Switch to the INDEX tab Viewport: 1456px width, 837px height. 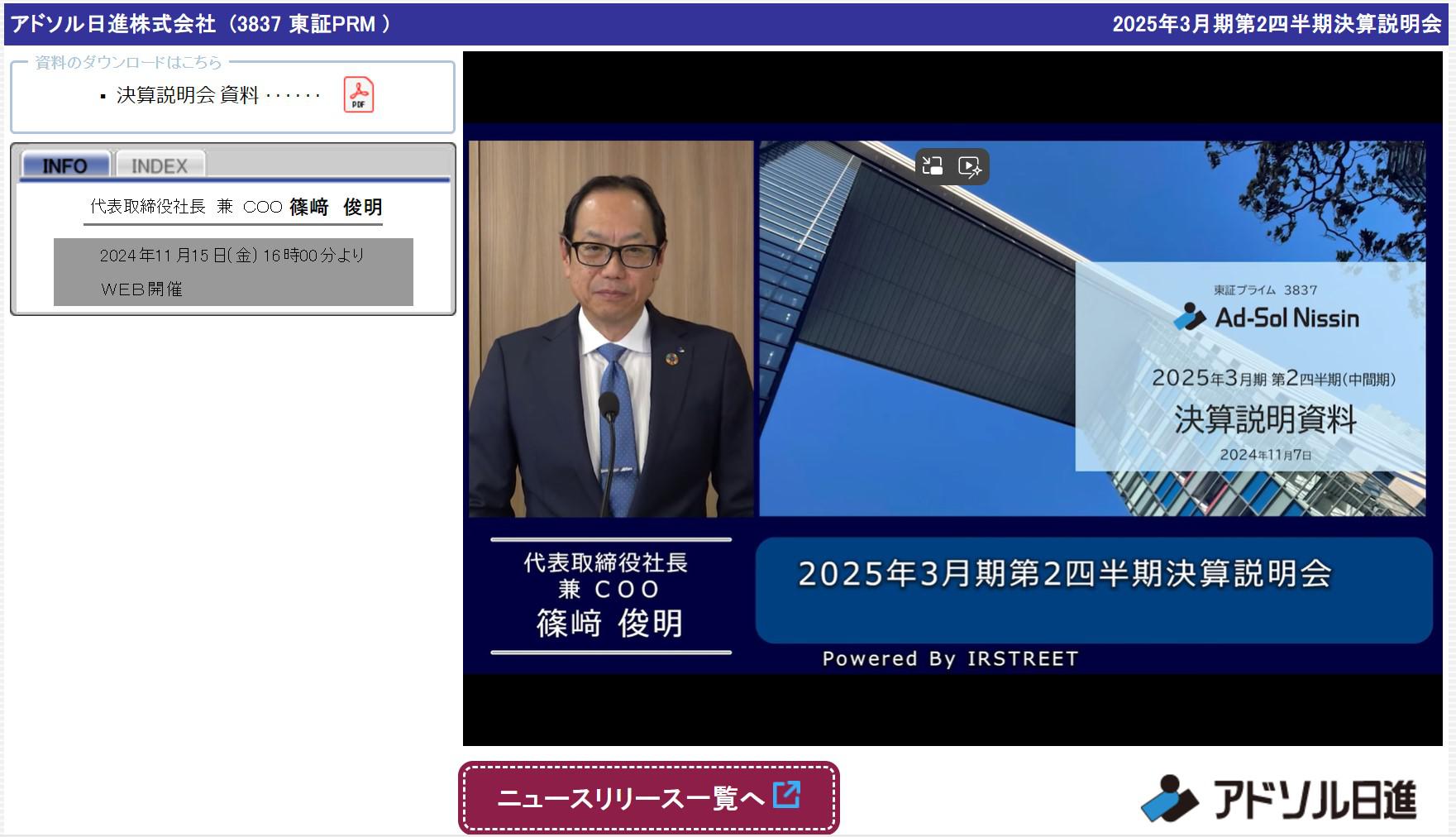160,165
